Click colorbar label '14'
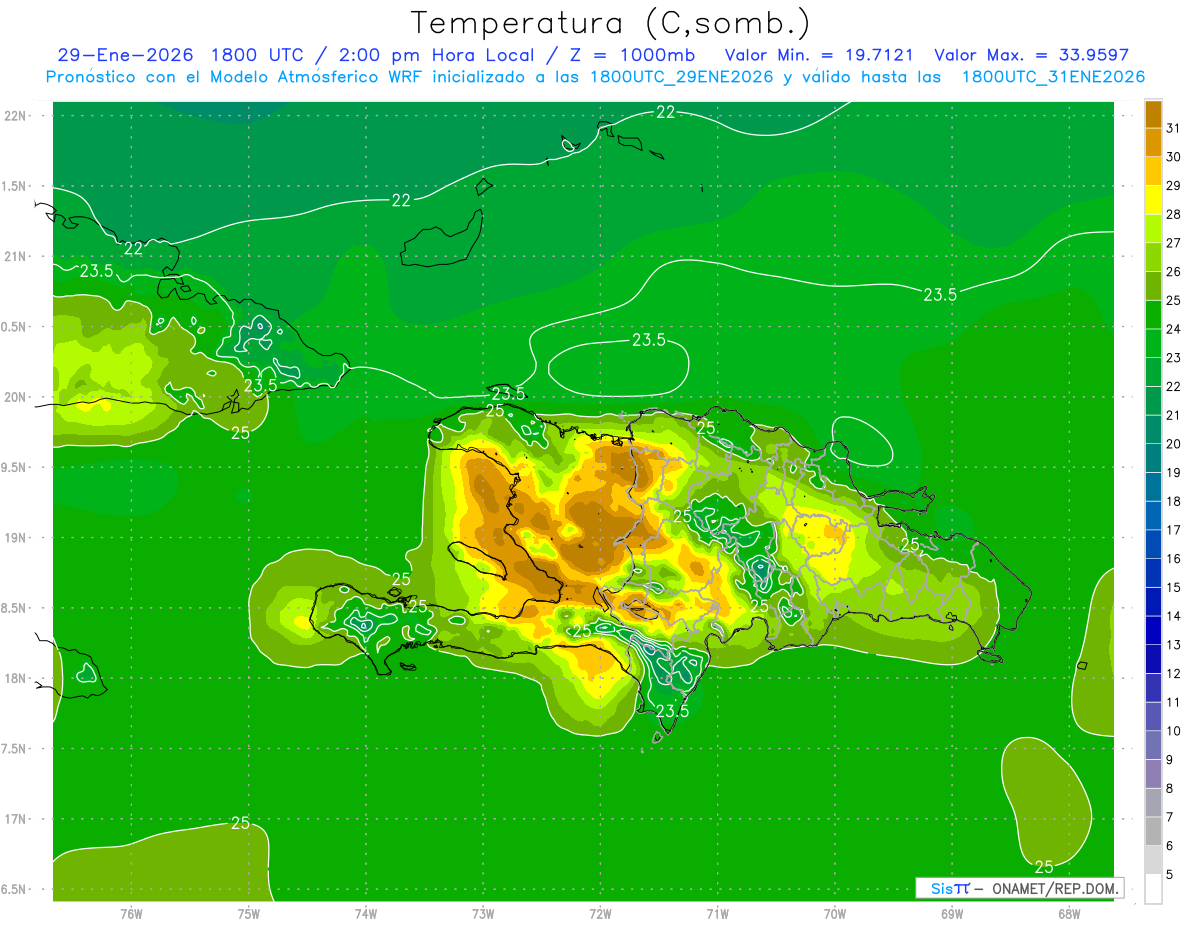The image size is (1200, 927). (x=1173, y=616)
